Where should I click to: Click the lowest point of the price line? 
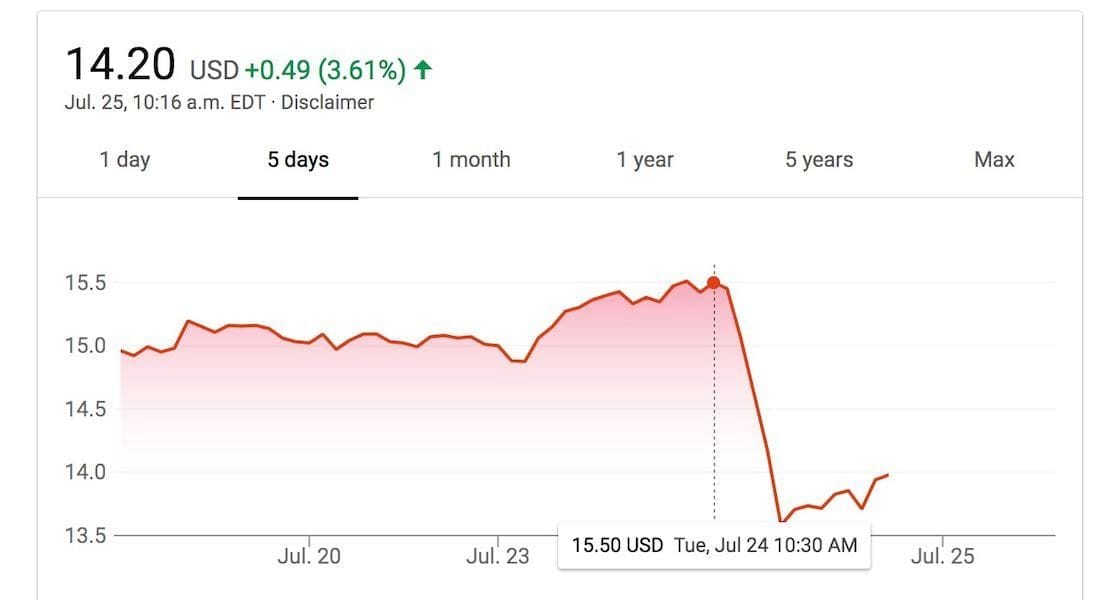(x=780, y=521)
